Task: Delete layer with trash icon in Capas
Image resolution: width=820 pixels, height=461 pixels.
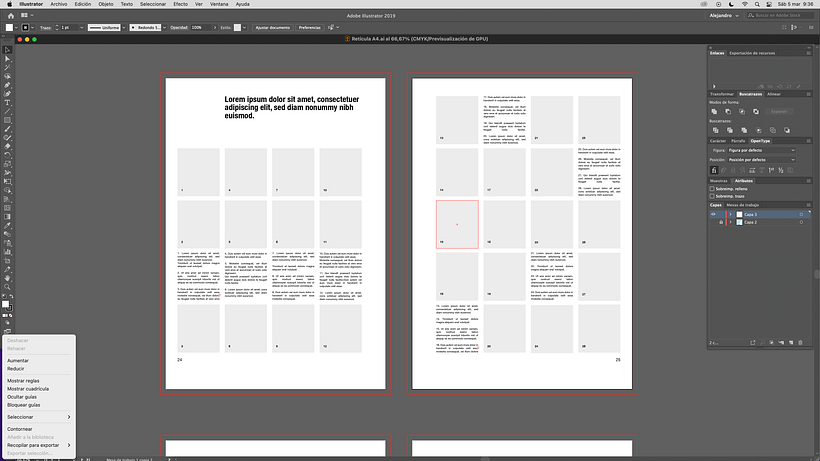Action: coord(800,343)
